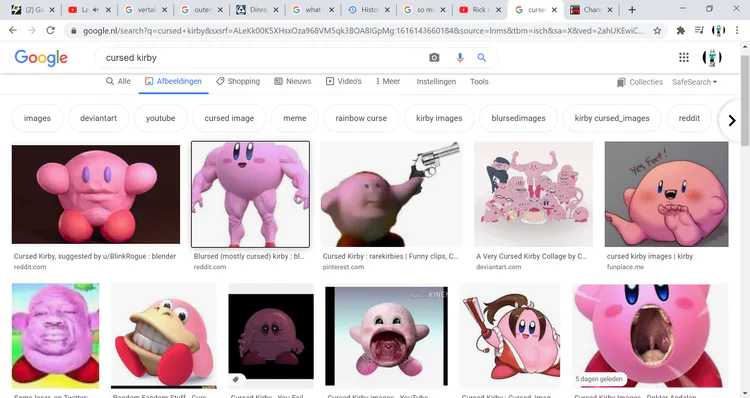Click the browser forward arrow
Screen dimensions: 750x398
pyautogui.click(x=32, y=30)
